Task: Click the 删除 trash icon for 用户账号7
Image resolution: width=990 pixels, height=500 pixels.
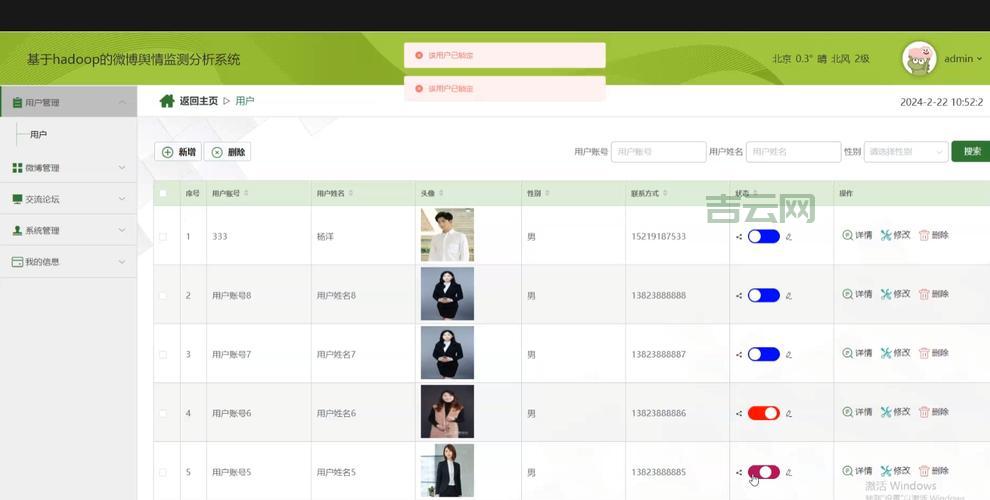Action: point(924,353)
